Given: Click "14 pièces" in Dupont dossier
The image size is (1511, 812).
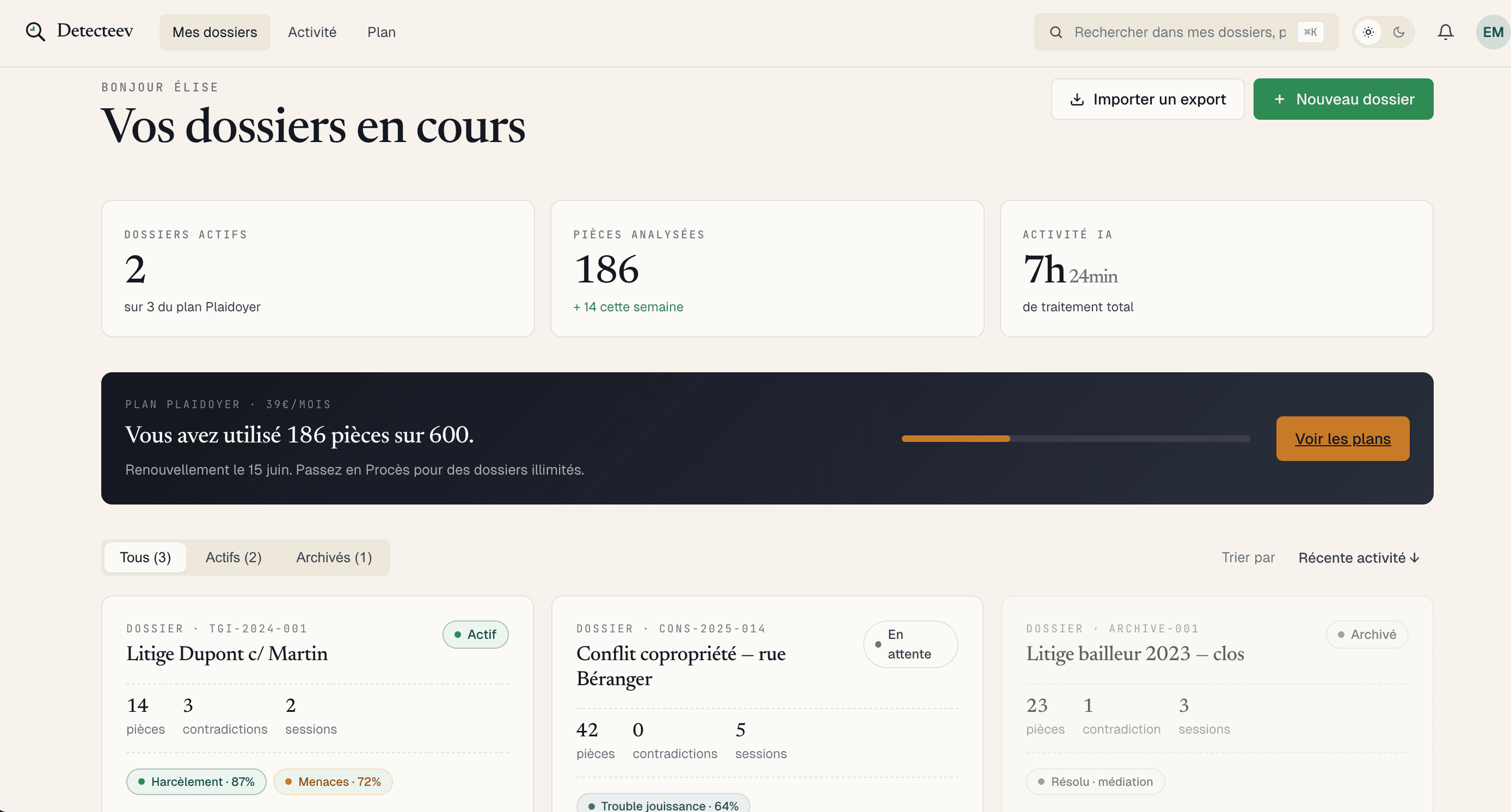Looking at the screenshot, I should click(145, 716).
